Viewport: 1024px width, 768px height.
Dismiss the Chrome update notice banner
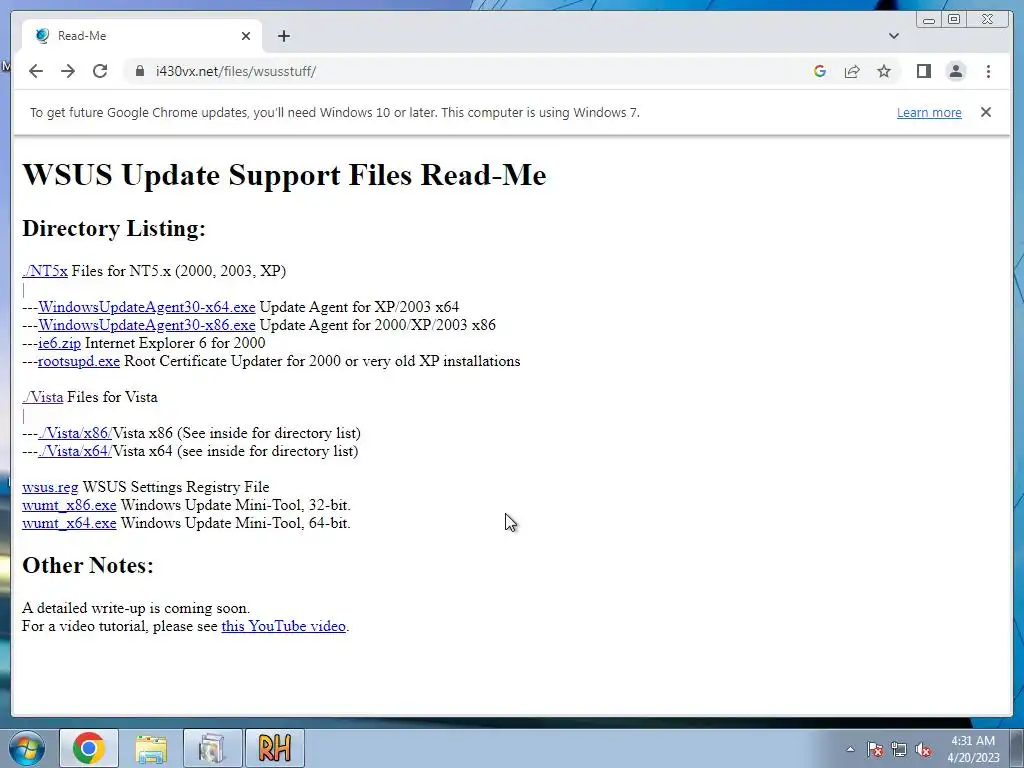point(985,112)
